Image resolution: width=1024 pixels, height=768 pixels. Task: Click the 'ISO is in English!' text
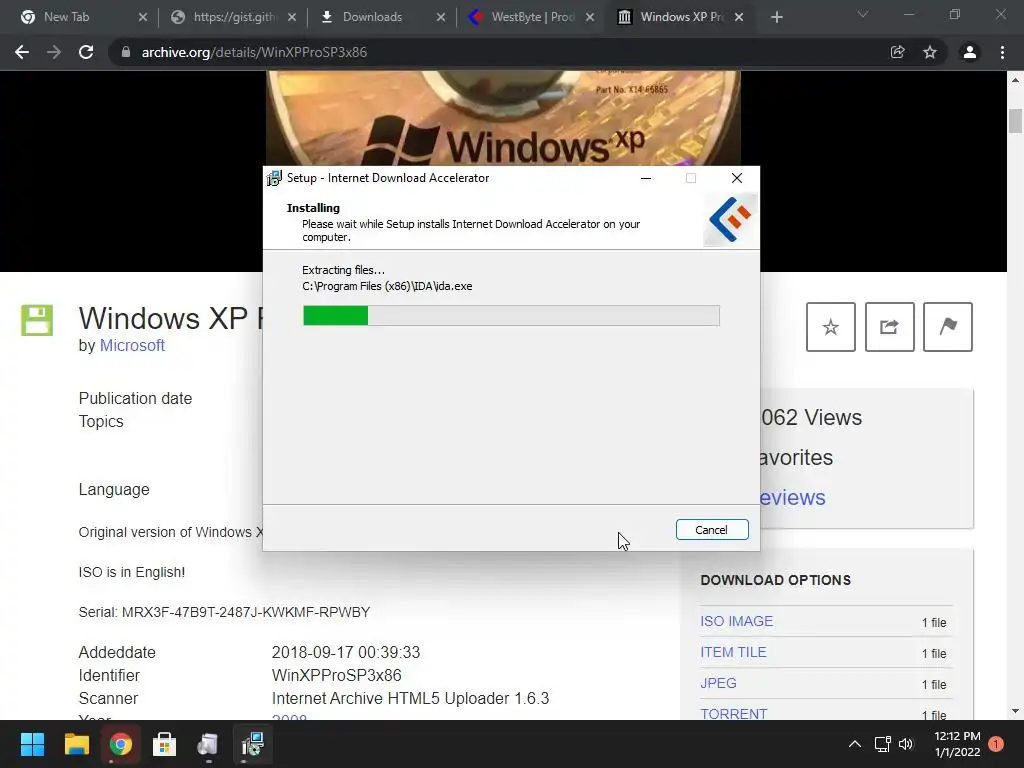(132, 572)
